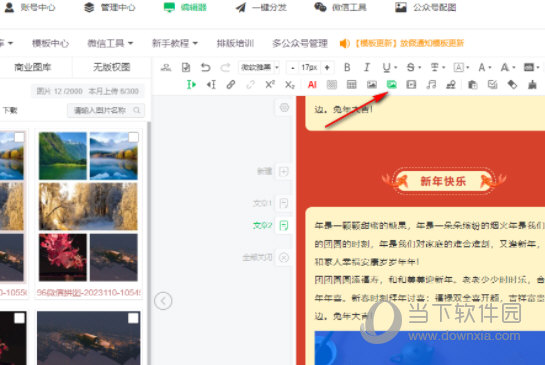Screen dimensions: 545x365
Task: Click the insert table icon
Action: pyautogui.click(x=352, y=84)
